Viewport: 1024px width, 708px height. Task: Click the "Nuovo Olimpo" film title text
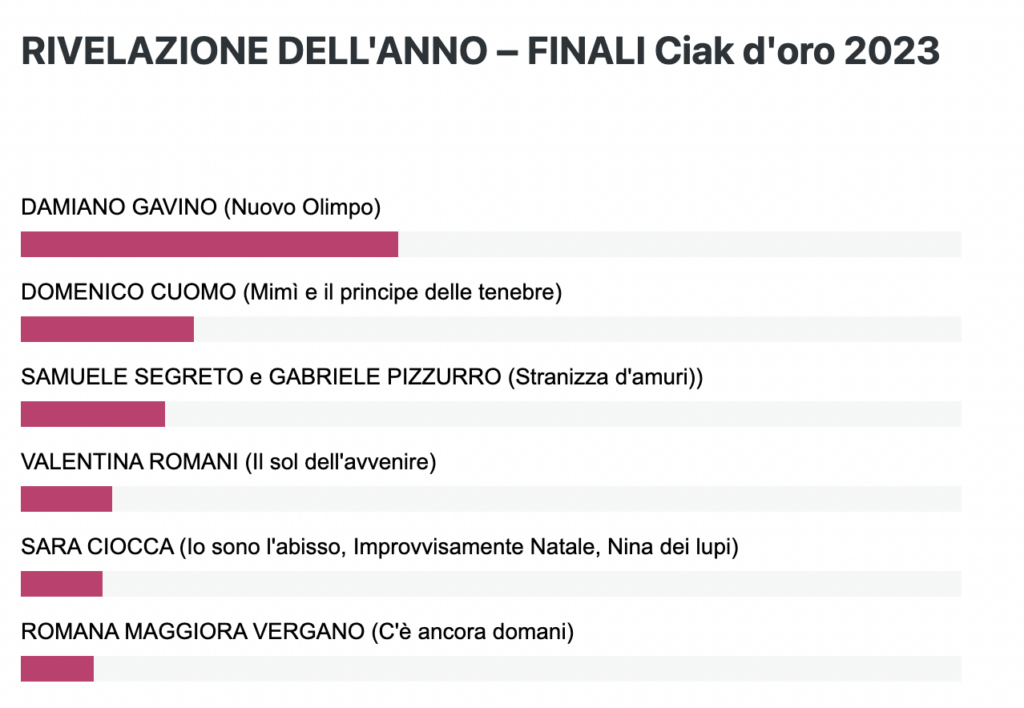point(302,207)
